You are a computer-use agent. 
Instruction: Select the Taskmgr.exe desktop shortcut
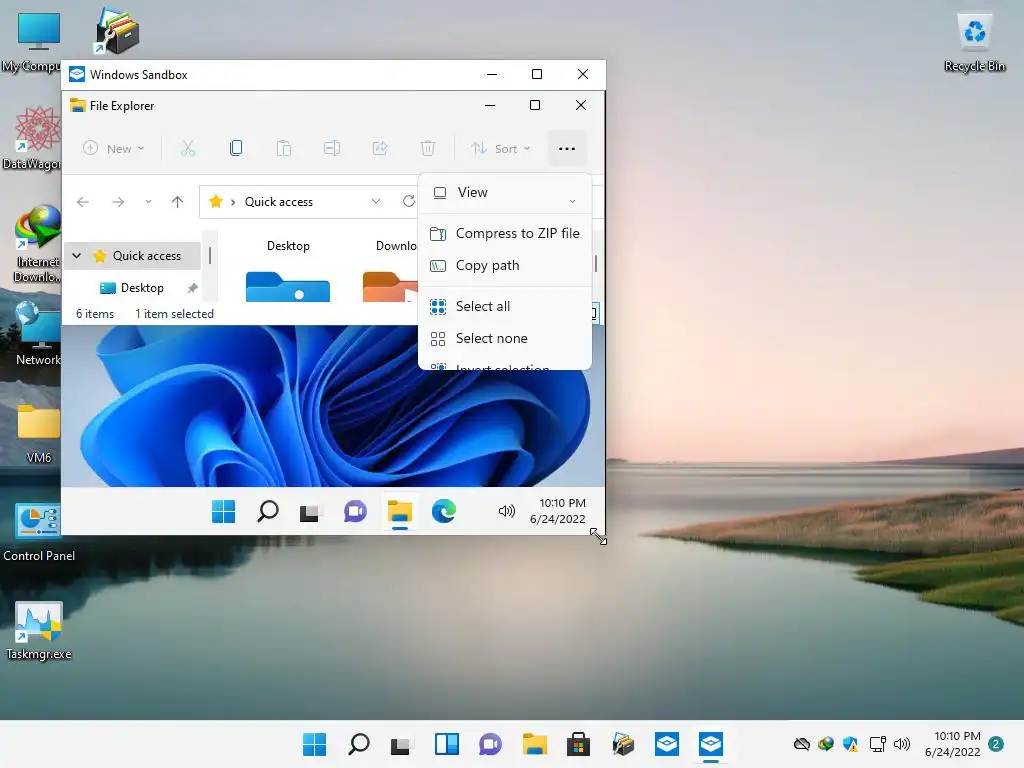tap(39, 630)
